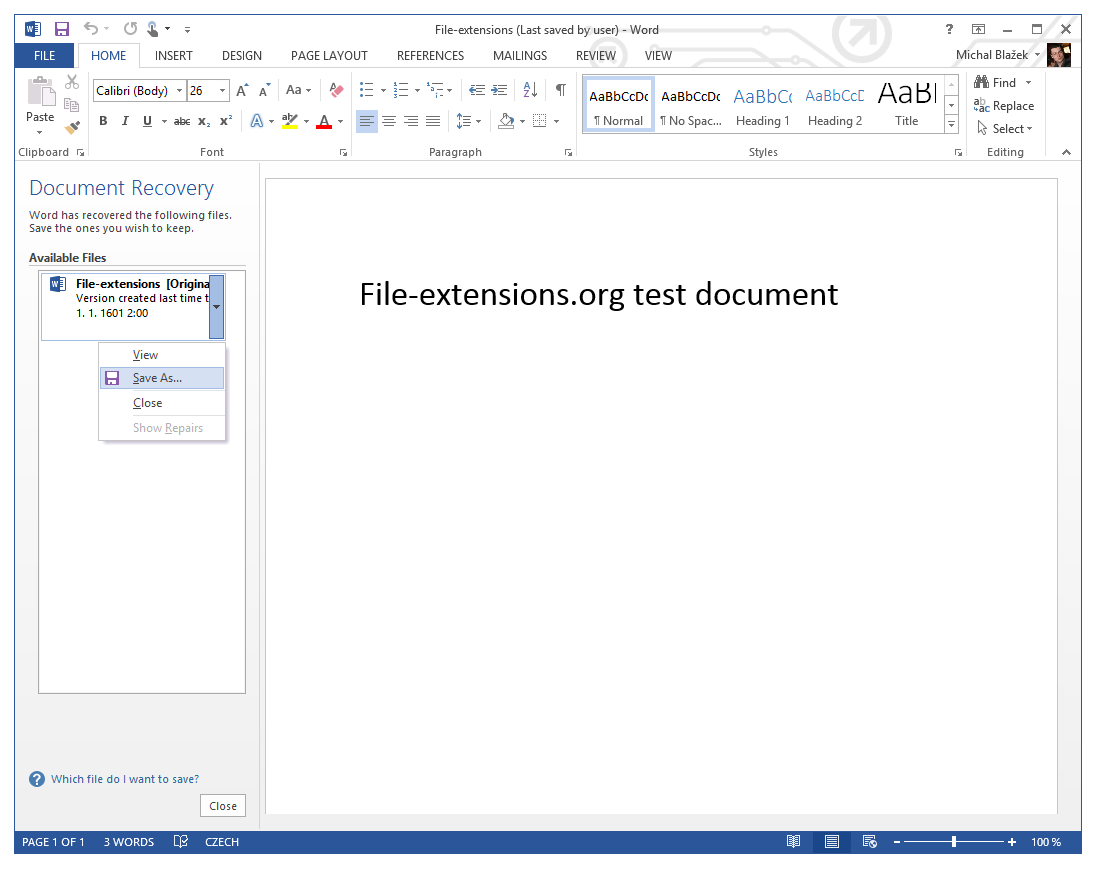The height and width of the screenshot is (872, 1100).
Task: Expand the Styles gallery More arrow
Action: point(951,123)
